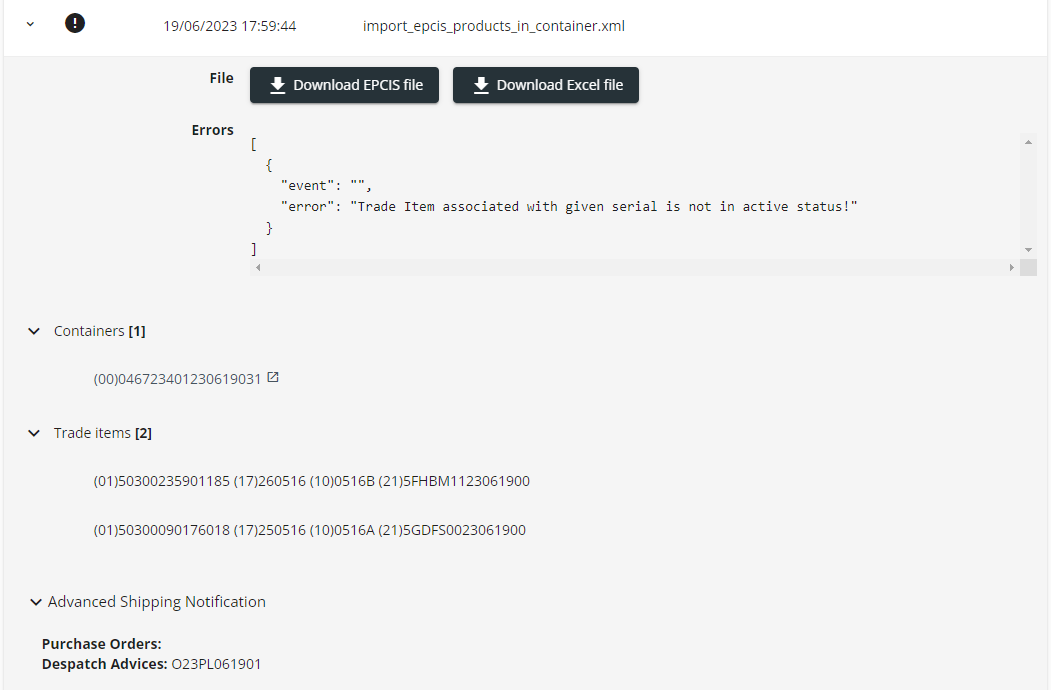Image resolution: width=1051 pixels, height=690 pixels.
Task: Collapse the Trade items section
Action: (x=33, y=432)
